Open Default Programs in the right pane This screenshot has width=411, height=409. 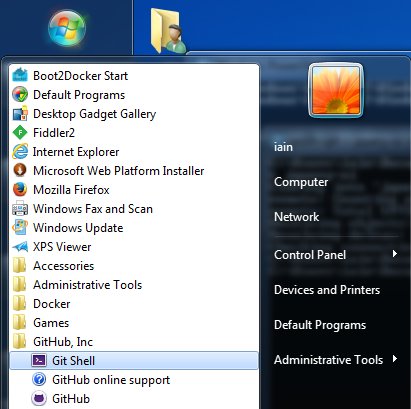pos(320,325)
